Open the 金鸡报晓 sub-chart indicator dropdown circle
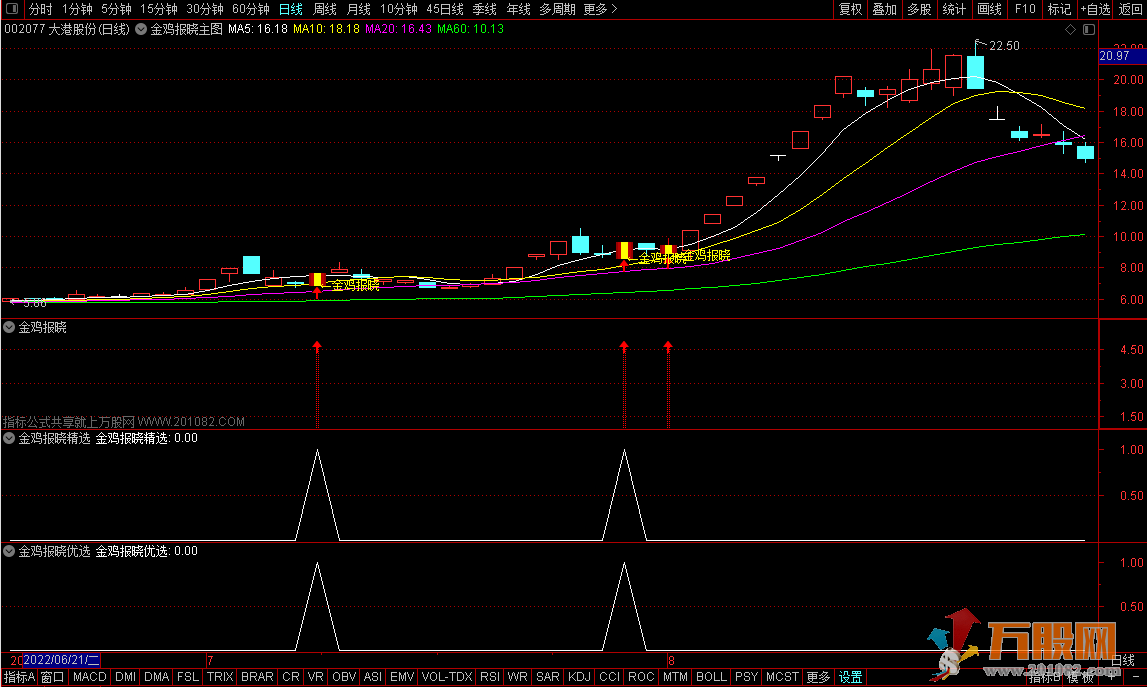The width and height of the screenshot is (1147, 687). 10,327
